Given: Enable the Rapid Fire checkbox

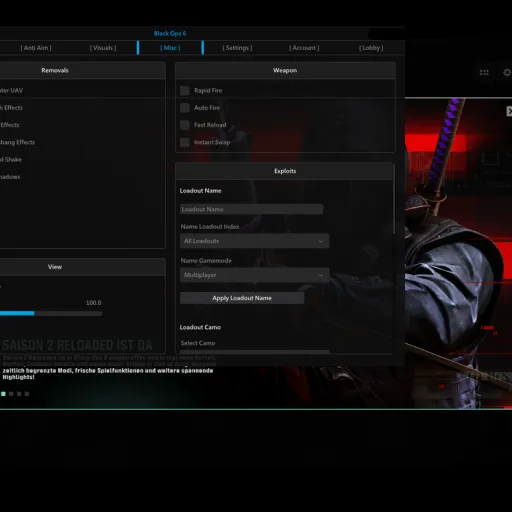Looking at the screenshot, I should tap(185, 90).
